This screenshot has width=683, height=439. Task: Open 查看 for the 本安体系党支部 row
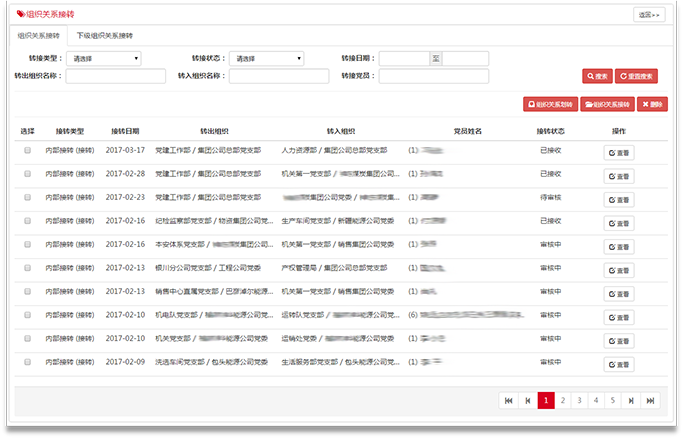tap(619, 247)
